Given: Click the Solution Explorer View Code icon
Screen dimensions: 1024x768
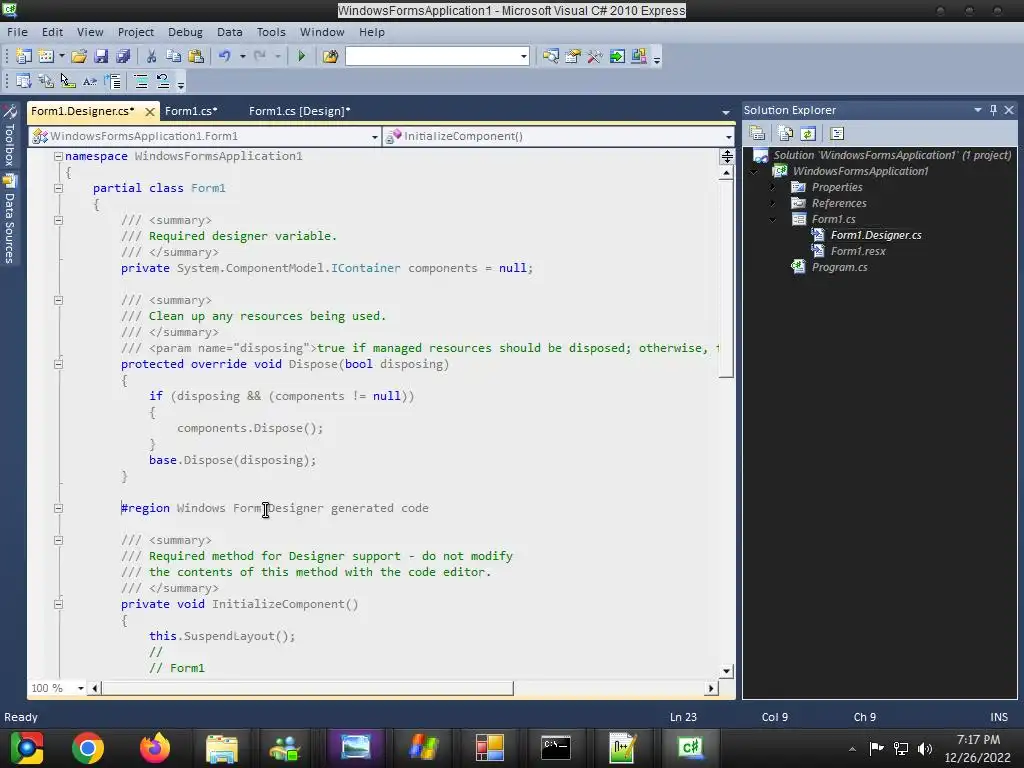Looking at the screenshot, I should click(837, 133).
